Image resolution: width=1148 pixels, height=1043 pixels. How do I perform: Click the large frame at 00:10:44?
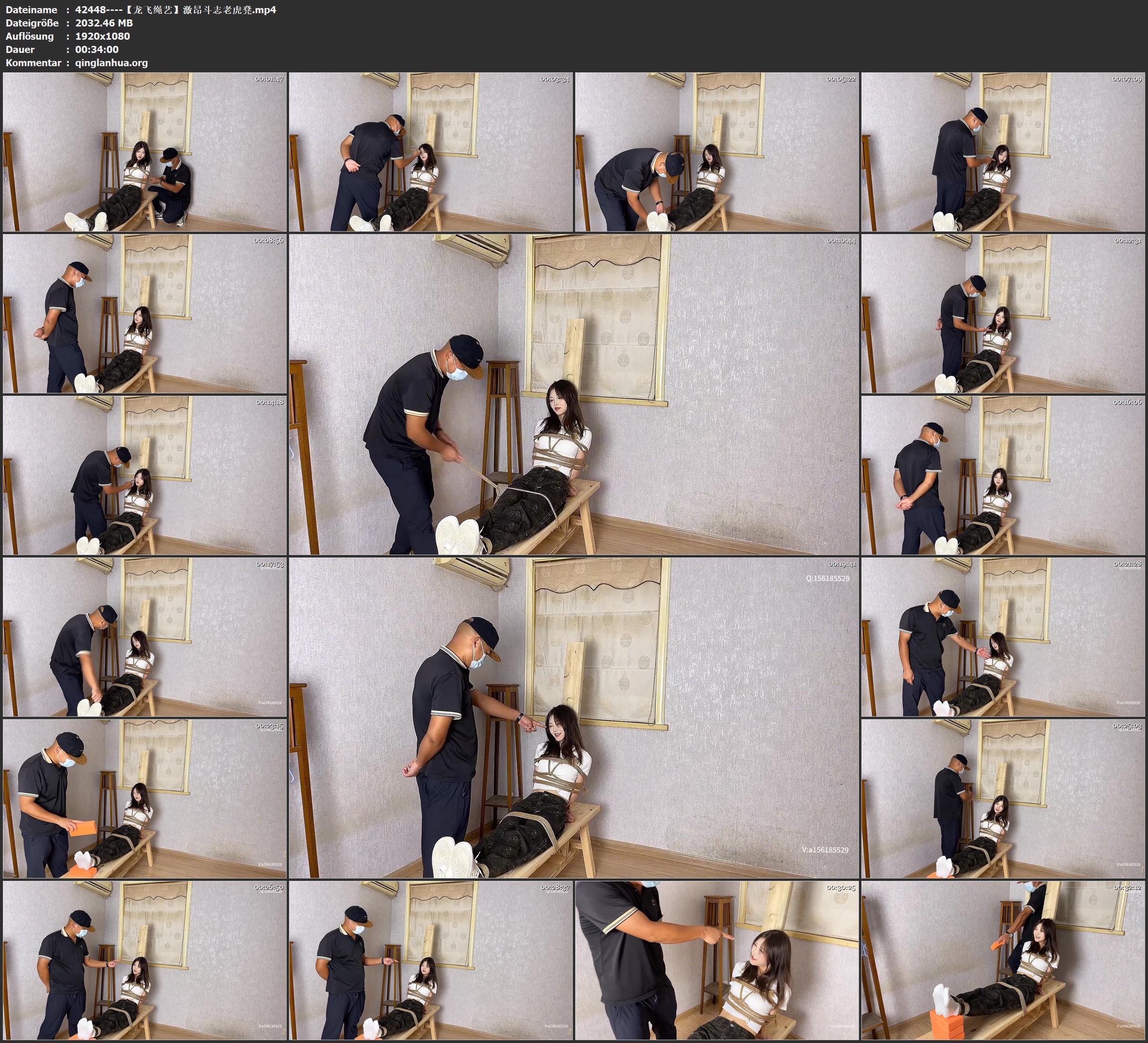[x=573, y=394]
